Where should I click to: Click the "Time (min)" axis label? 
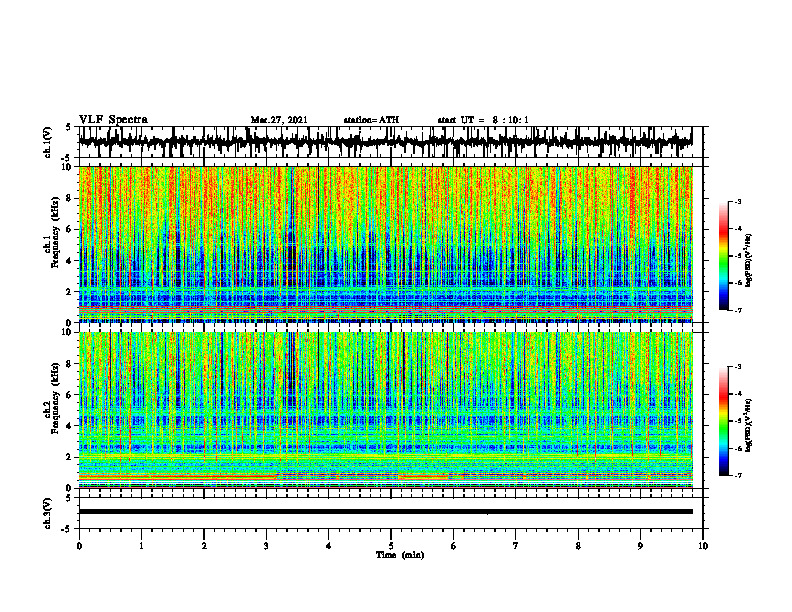pos(400,555)
